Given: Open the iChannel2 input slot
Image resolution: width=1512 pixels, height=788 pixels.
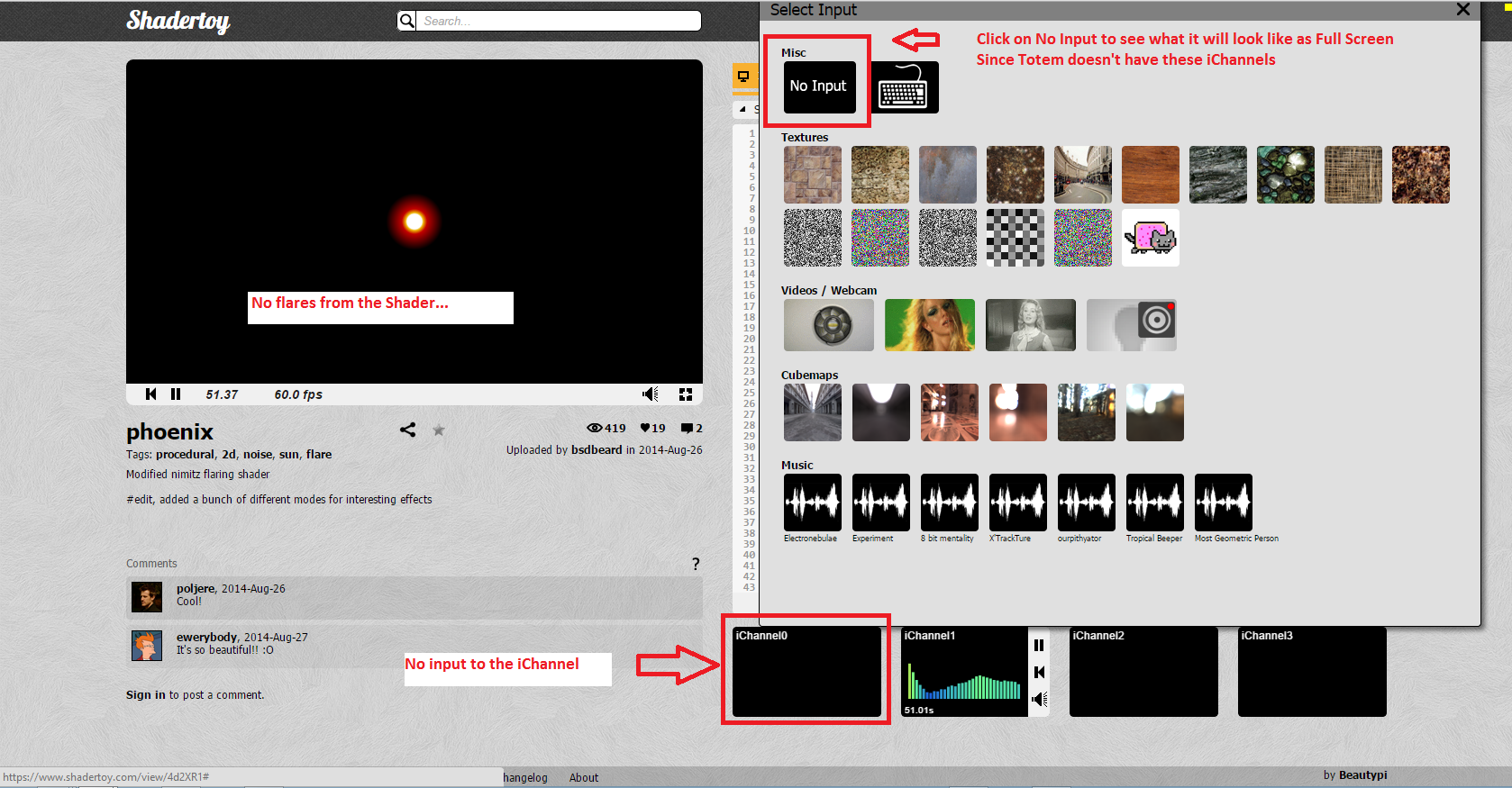Looking at the screenshot, I should 1143,672.
